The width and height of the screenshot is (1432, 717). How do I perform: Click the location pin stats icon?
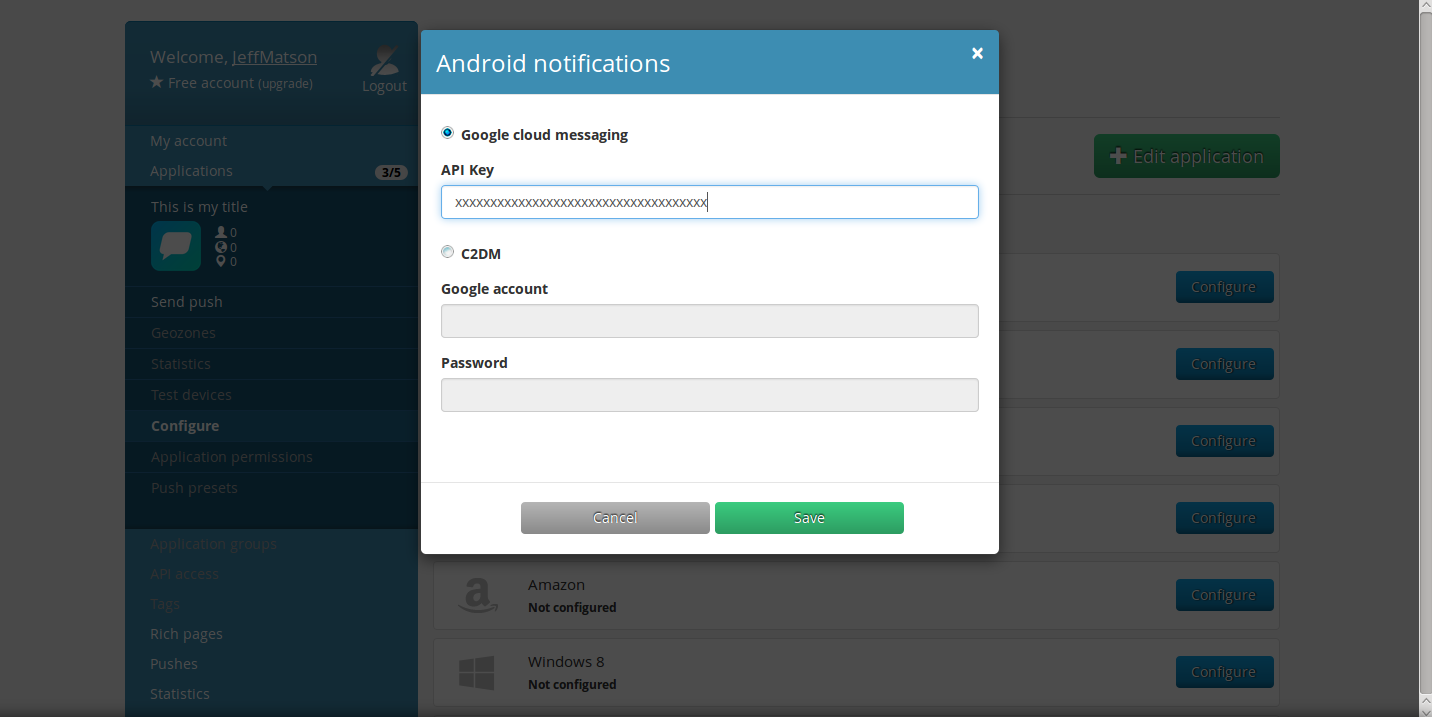coord(221,262)
